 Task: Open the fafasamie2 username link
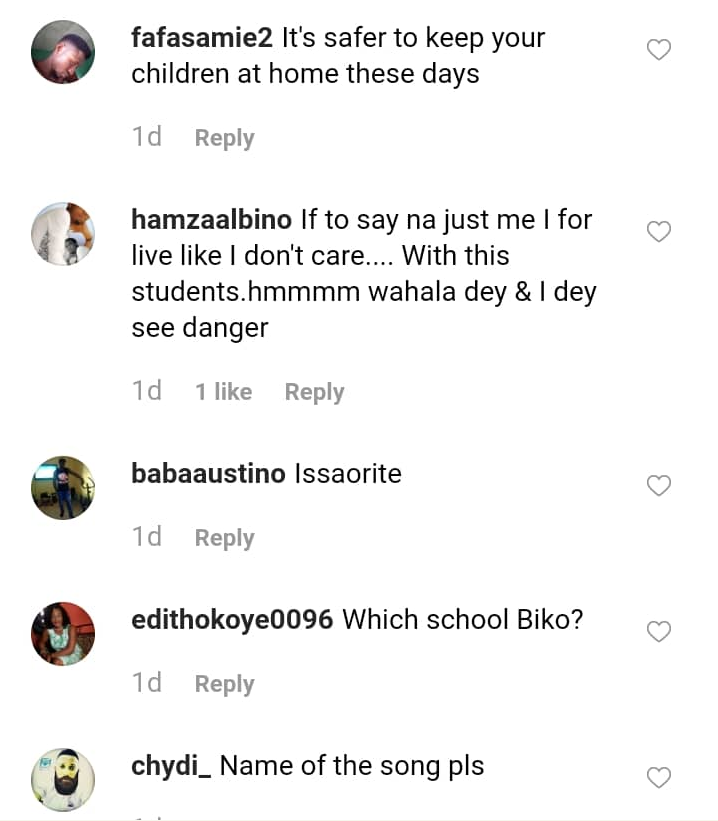point(202,40)
